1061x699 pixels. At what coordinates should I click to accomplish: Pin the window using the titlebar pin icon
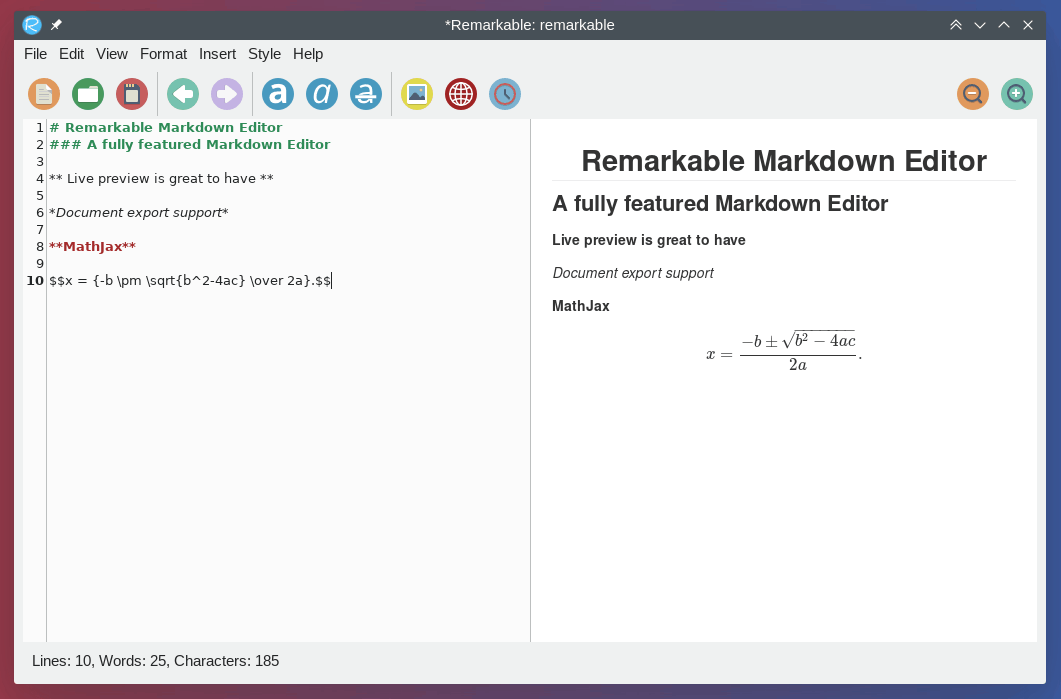click(56, 25)
